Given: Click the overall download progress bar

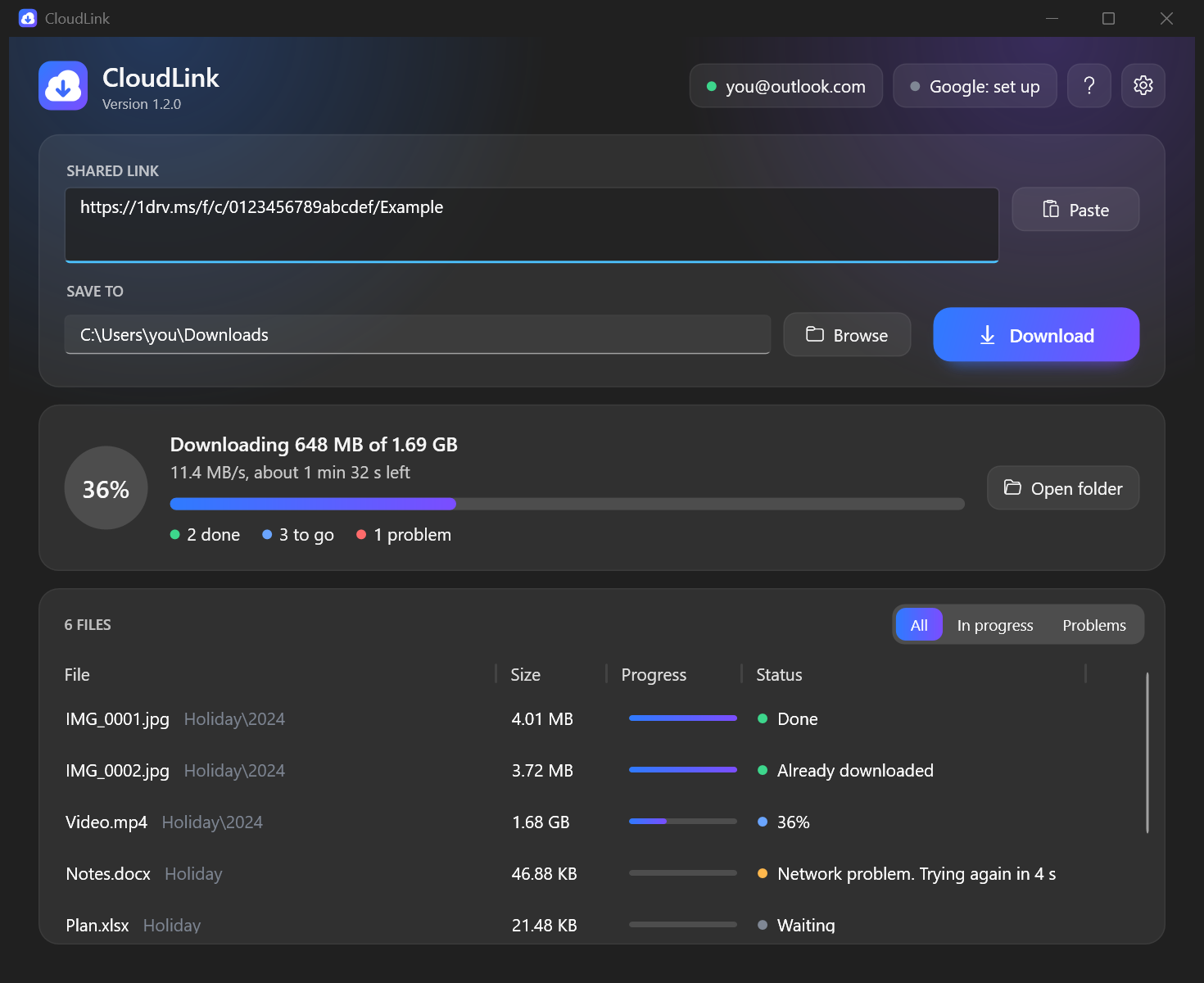Looking at the screenshot, I should 567,504.
